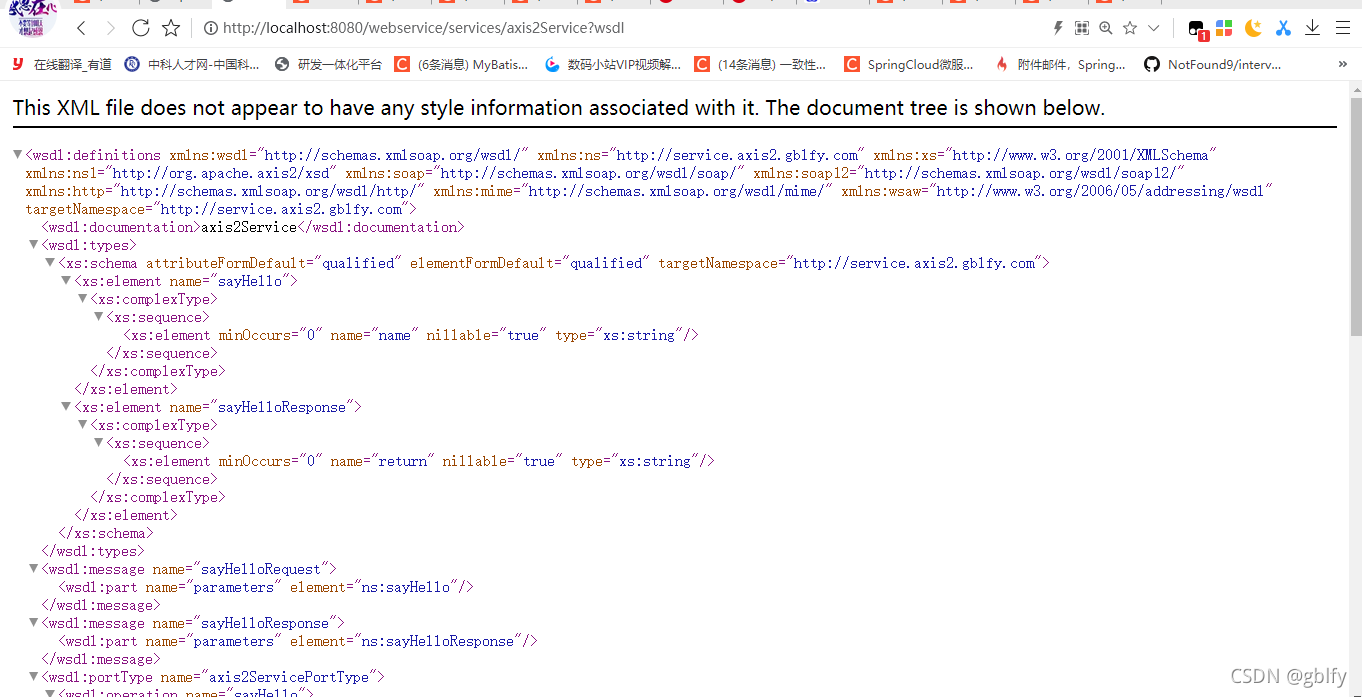Open the 研发一体化平台 bookmark
The width and height of the screenshot is (1362, 697).
tap(329, 64)
